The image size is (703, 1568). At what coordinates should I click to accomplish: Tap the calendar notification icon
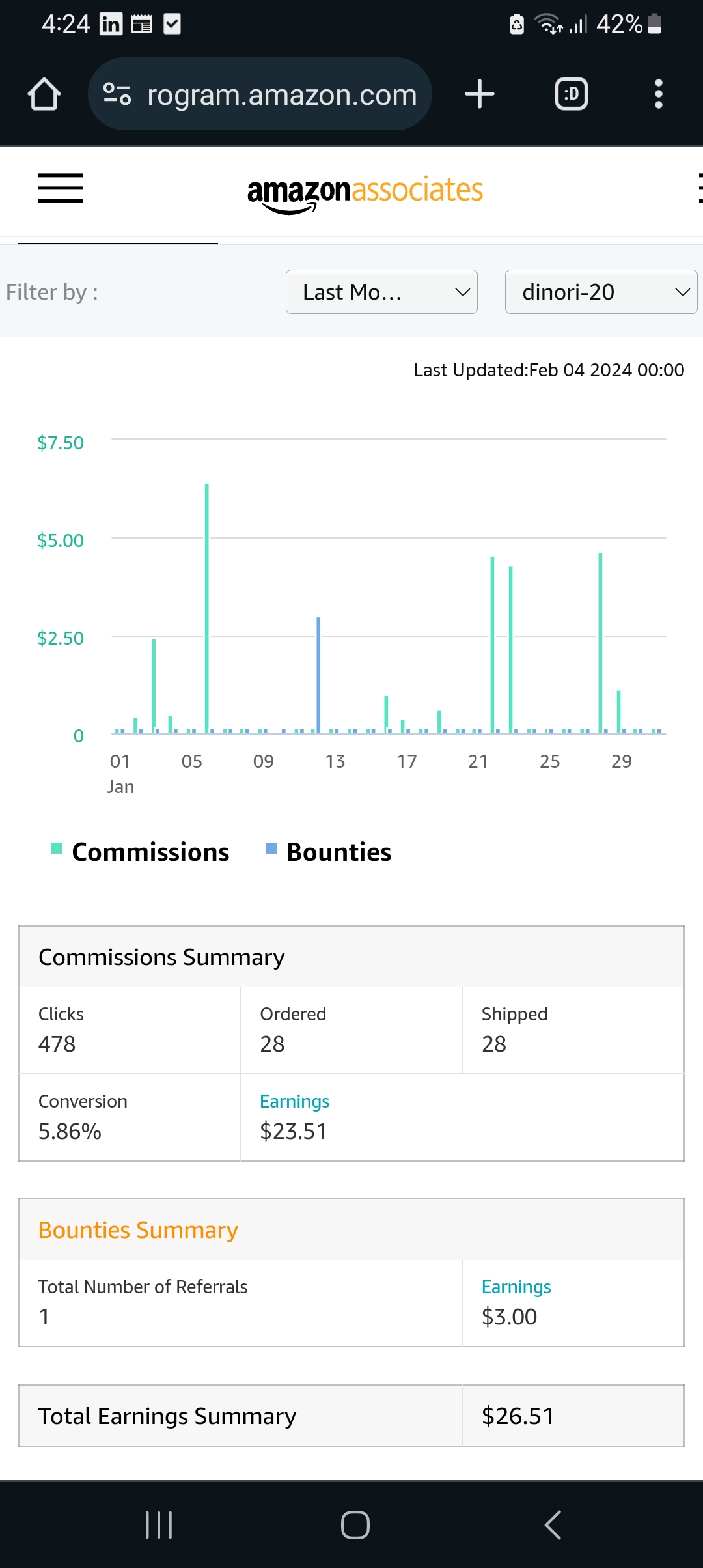pyautogui.click(x=141, y=24)
